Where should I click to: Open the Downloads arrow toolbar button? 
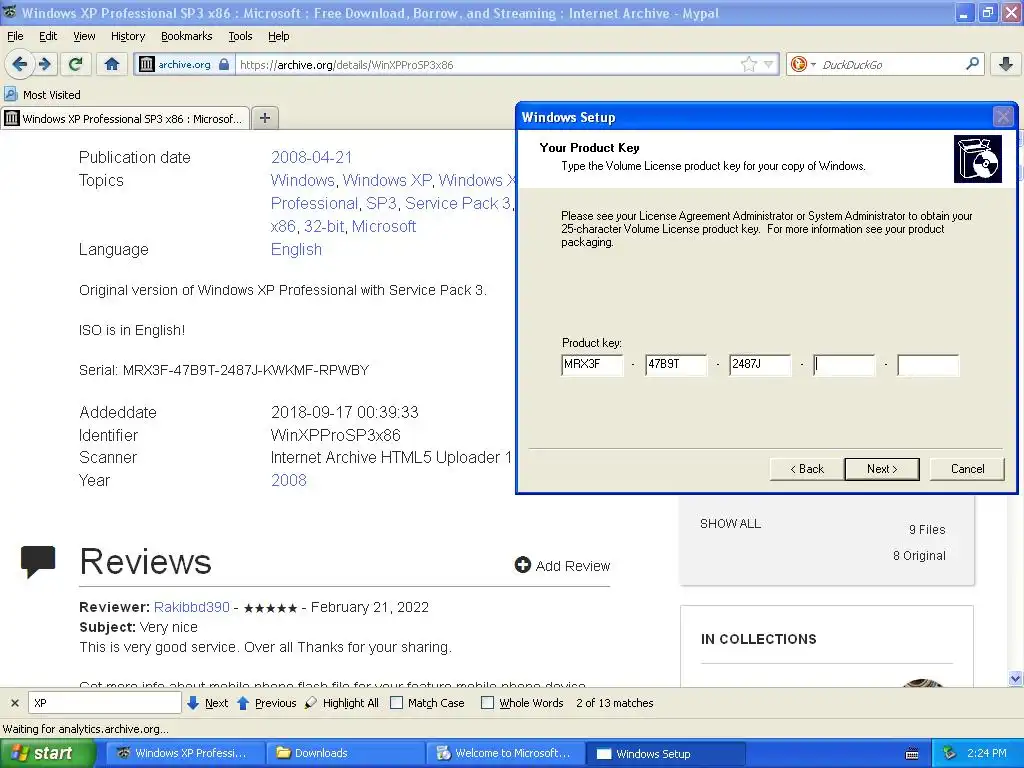[1006, 64]
